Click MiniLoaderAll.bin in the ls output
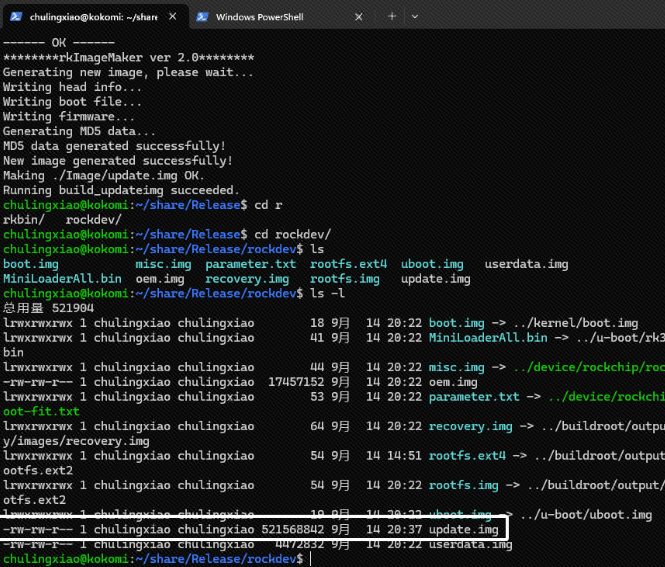This screenshot has width=665, height=567. (62, 279)
